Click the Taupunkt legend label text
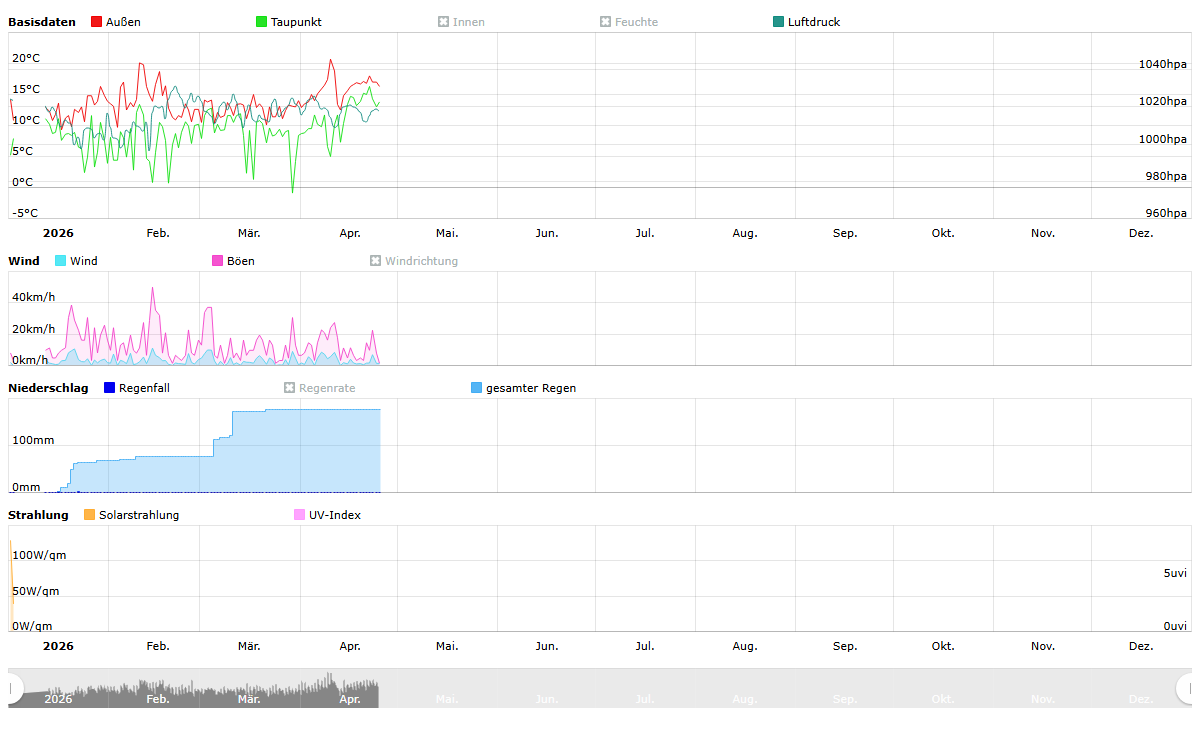Viewport: 1200px width, 750px height. point(296,22)
